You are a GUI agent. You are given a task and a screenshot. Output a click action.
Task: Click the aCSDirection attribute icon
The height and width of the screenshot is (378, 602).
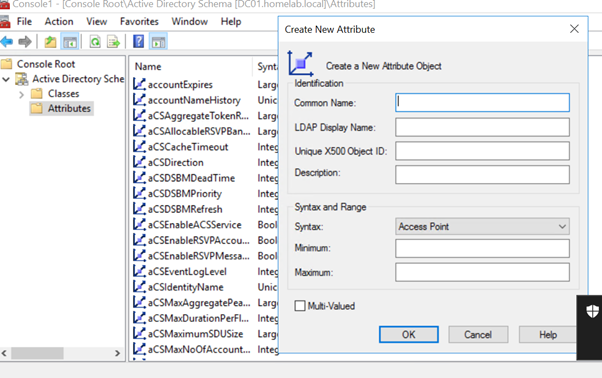(x=139, y=162)
